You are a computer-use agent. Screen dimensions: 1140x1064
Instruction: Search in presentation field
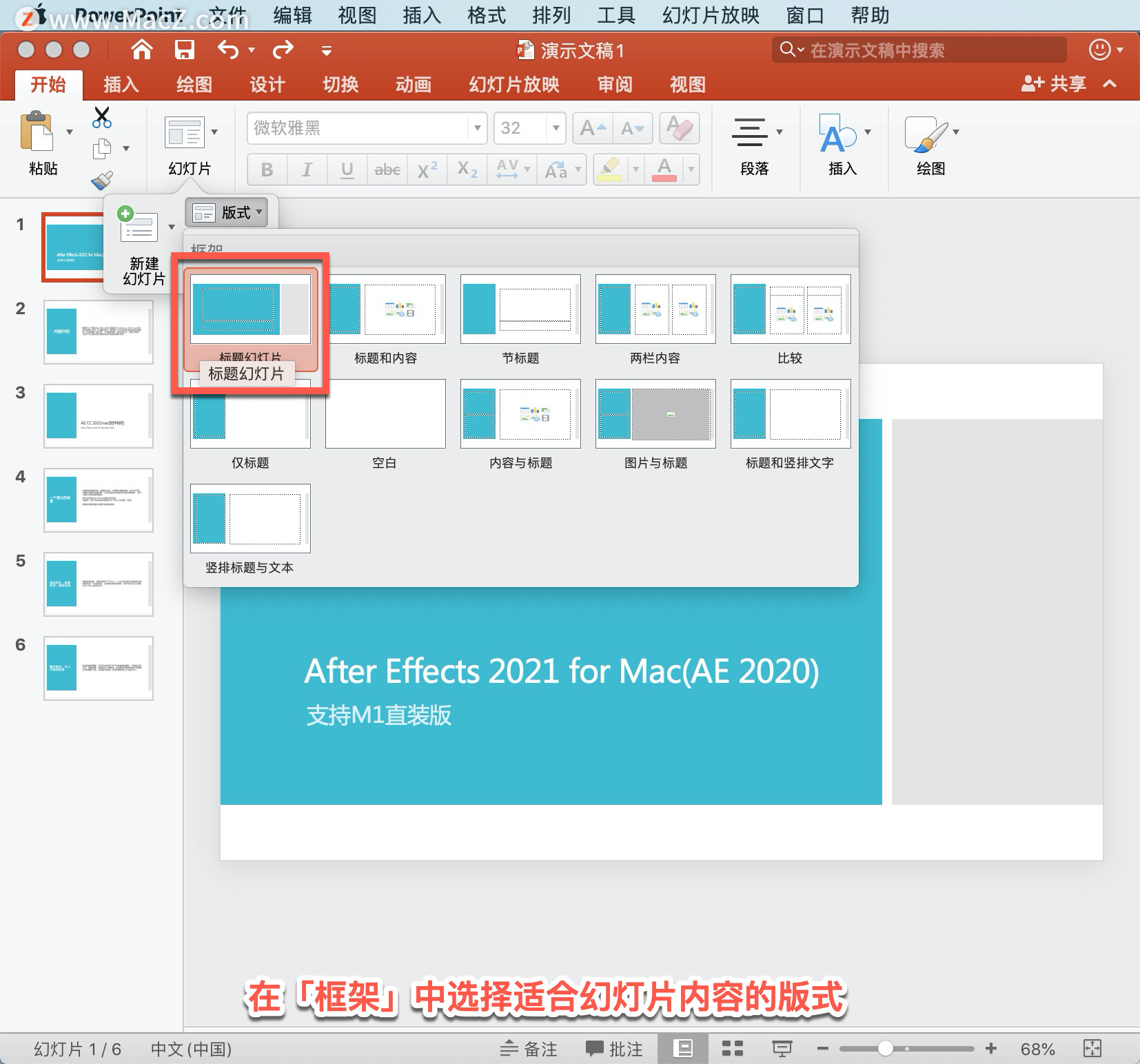click(x=918, y=50)
